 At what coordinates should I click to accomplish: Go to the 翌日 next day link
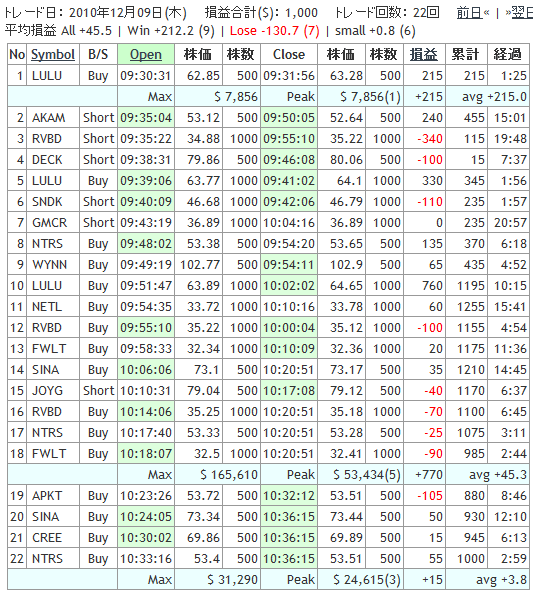click(x=521, y=13)
